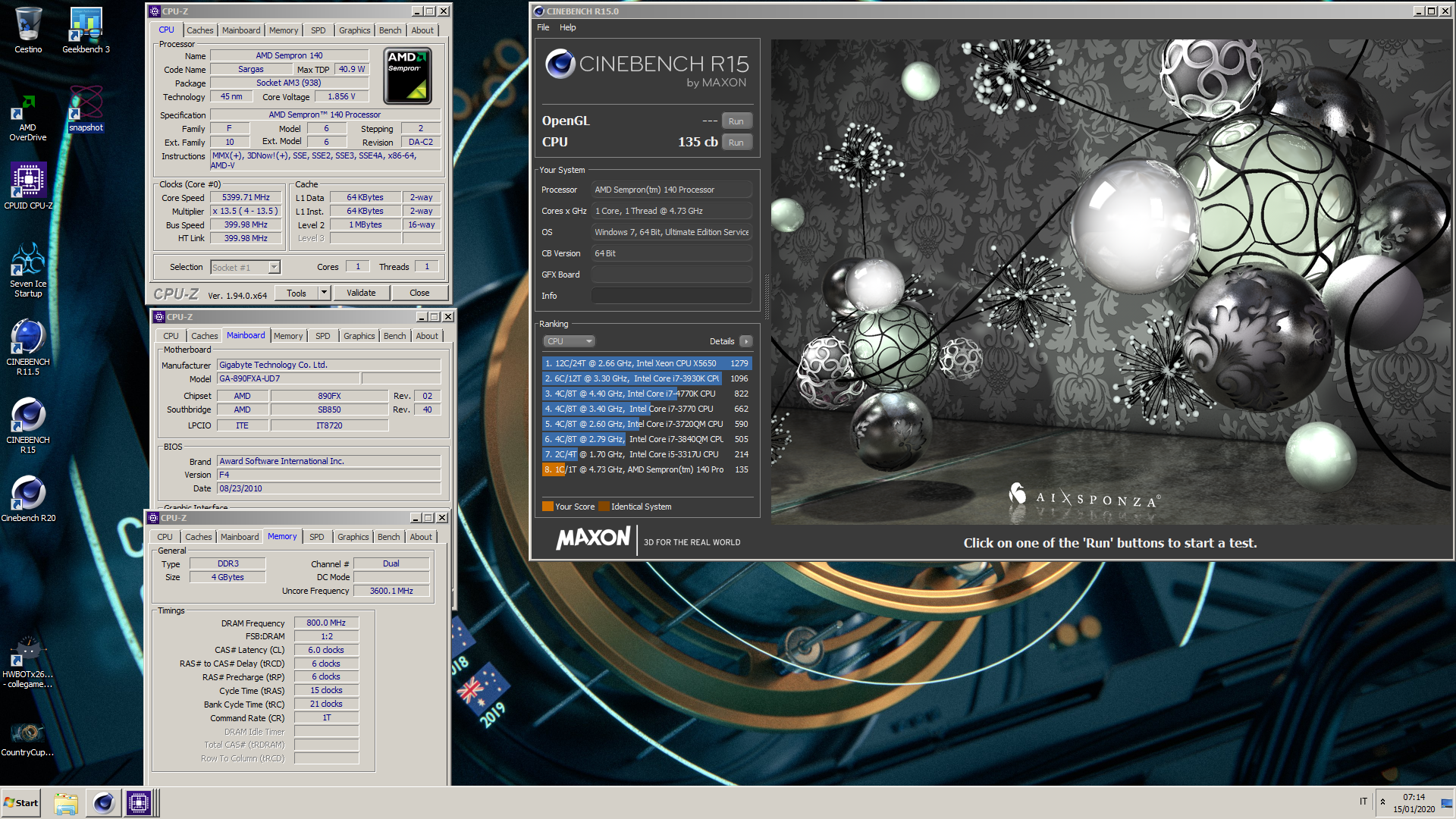The width and height of the screenshot is (1456, 819).
Task: Open the Cestino recycle bin icon
Action: click(x=28, y=30)
